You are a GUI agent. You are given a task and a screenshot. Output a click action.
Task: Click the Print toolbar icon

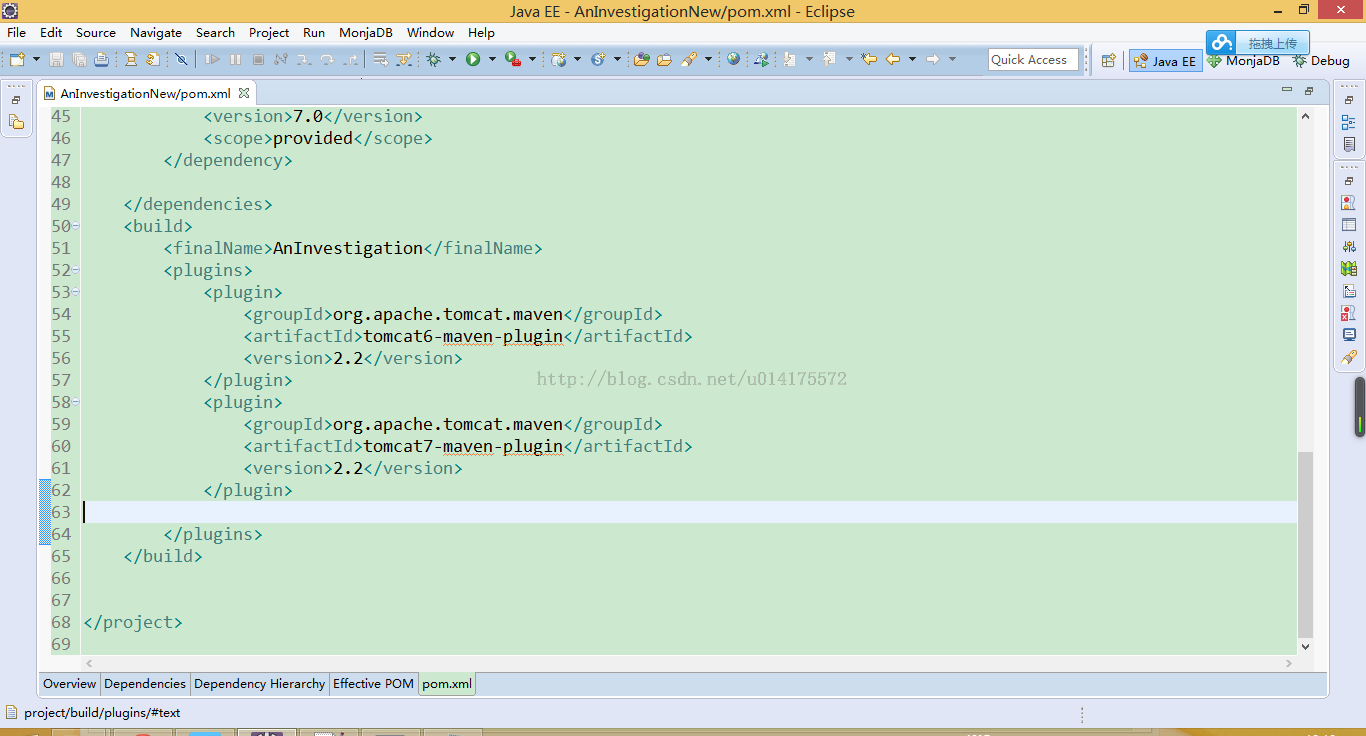click(x=101, y=60)
